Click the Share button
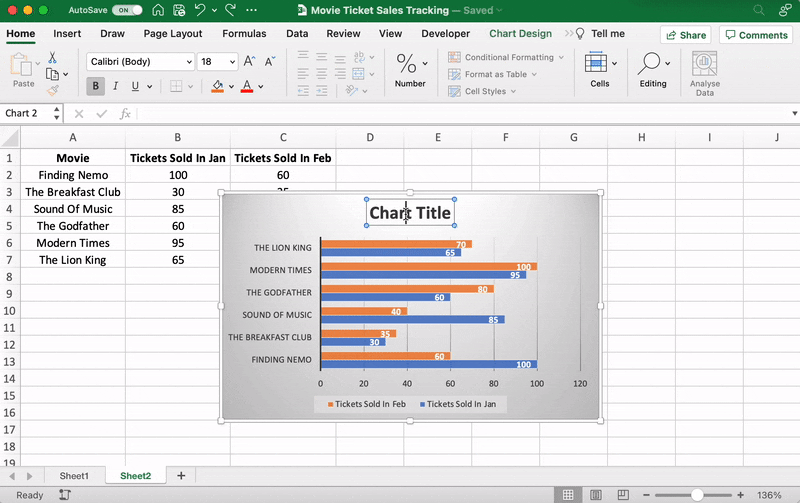The width and height of the screenshot is (800, 503). click(x=686, y=35)
